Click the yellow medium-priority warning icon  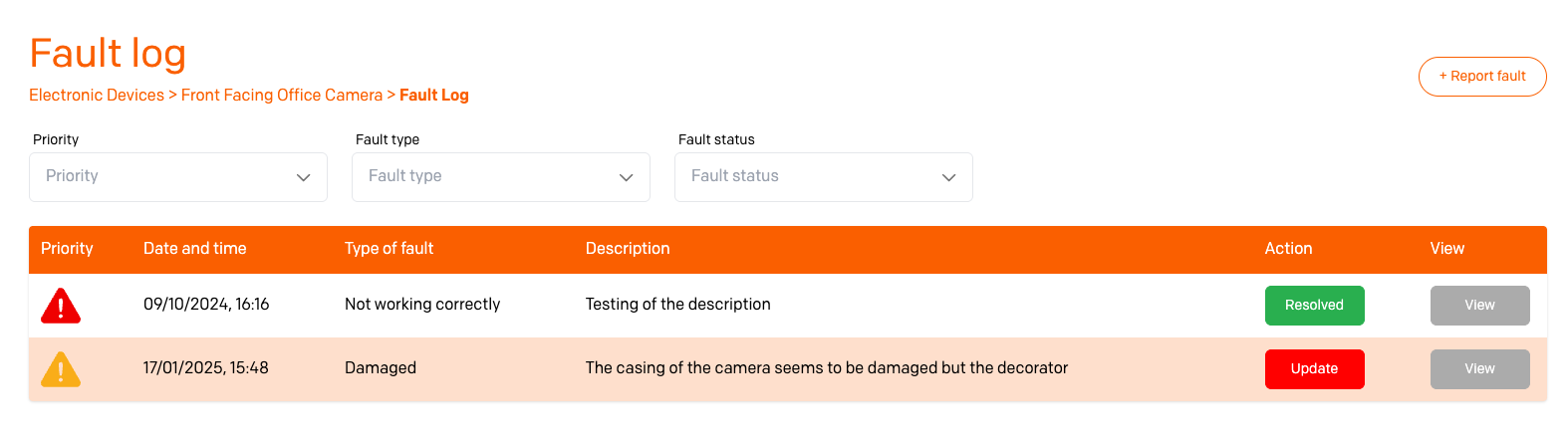click(x=61, y=369)
